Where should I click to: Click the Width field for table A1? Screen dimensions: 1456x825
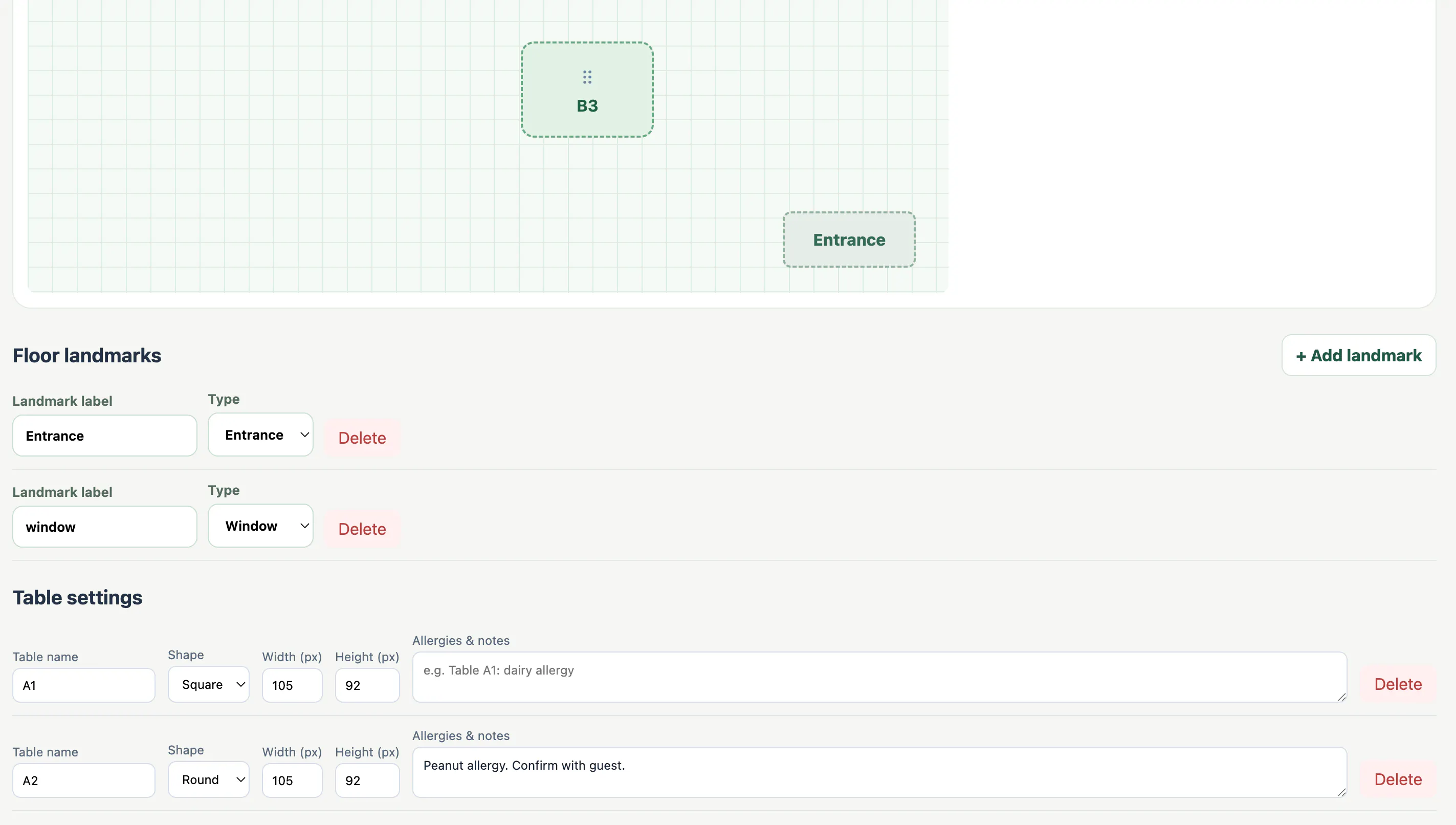(x=292, y=686)
